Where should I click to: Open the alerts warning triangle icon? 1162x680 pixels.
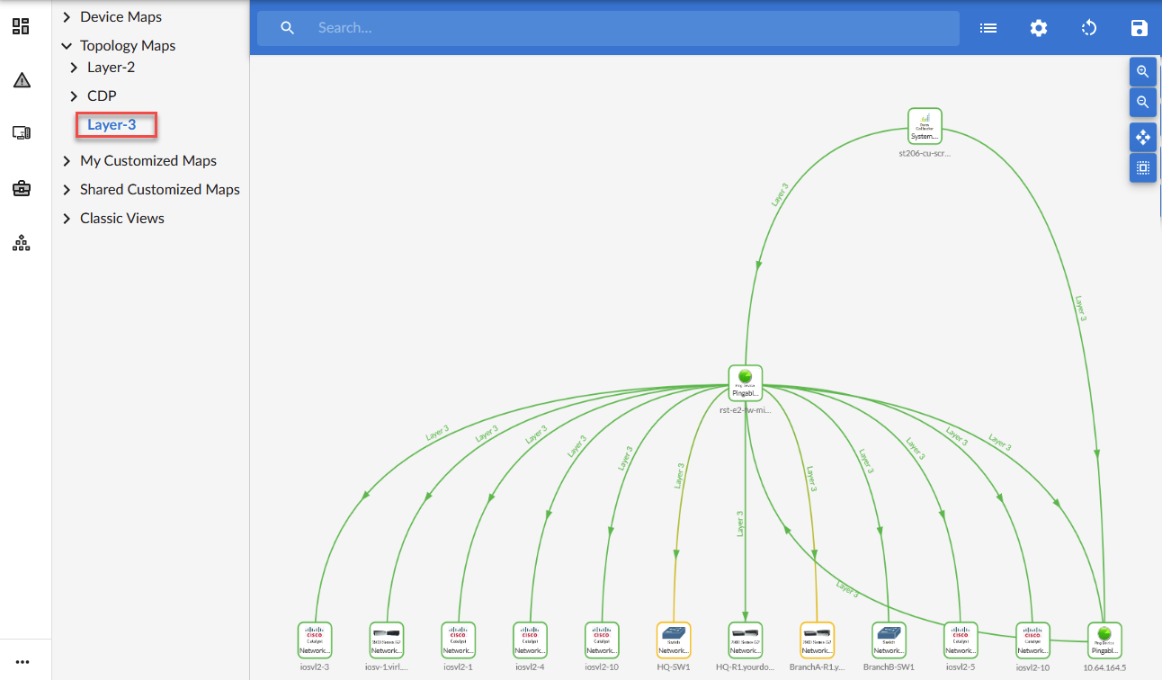coord(21,80)
